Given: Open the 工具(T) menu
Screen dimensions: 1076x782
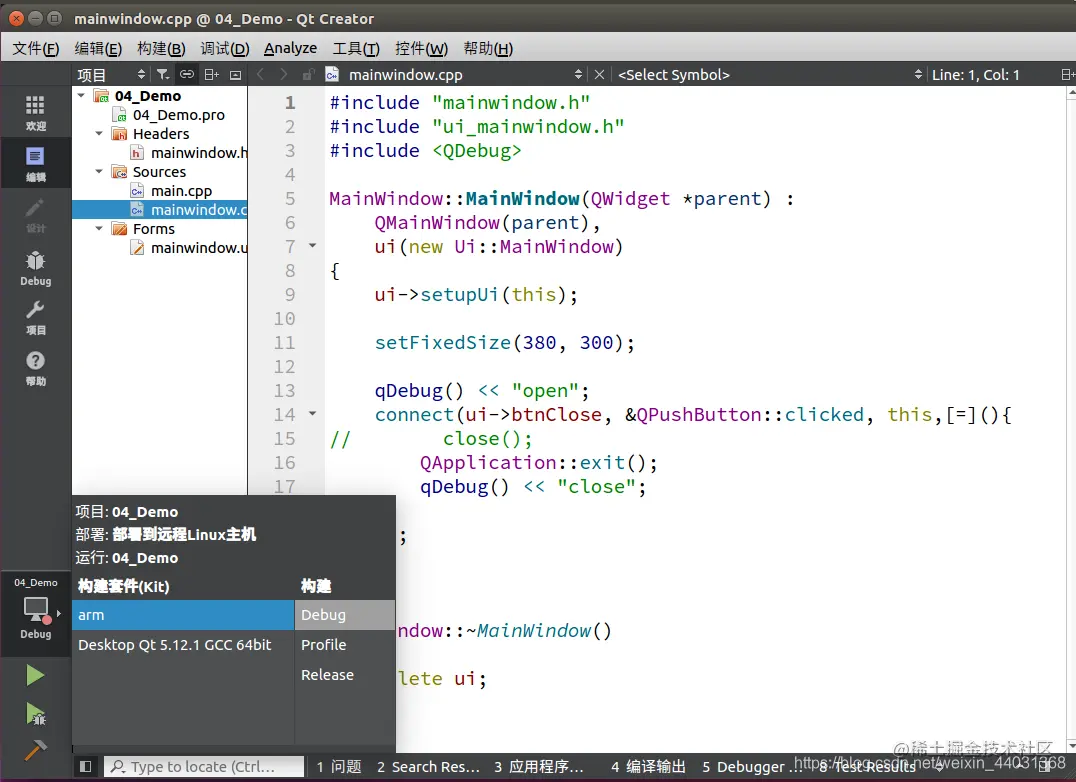Looking at the screenshot, I should click(355, 49).
